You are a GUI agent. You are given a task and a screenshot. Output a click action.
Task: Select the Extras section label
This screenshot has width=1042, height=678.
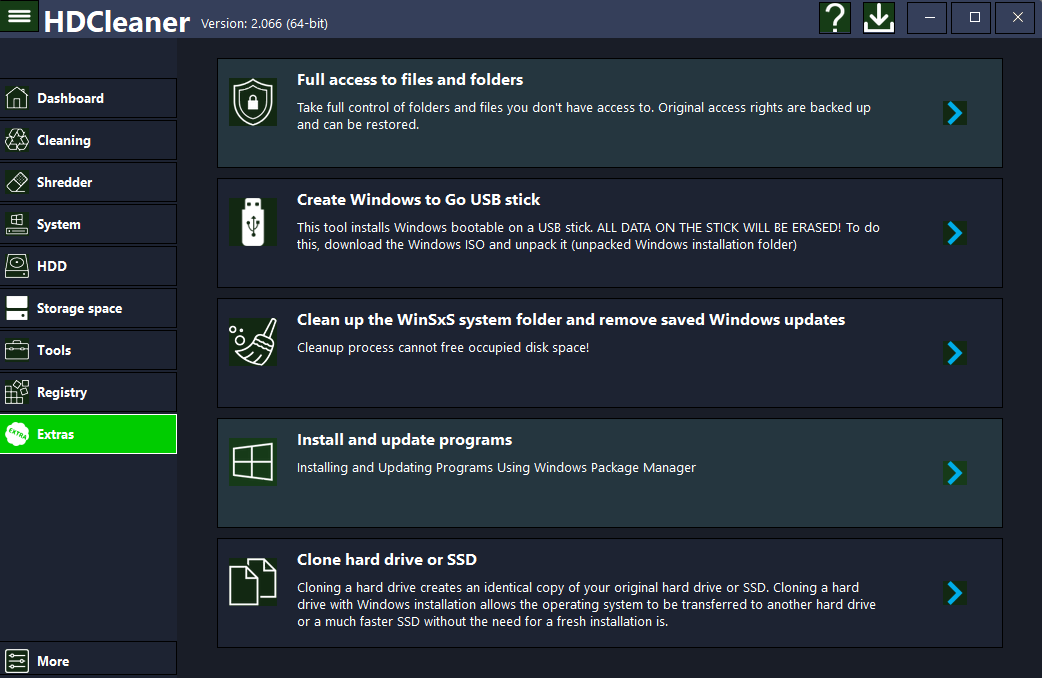(x=55, y=434)
